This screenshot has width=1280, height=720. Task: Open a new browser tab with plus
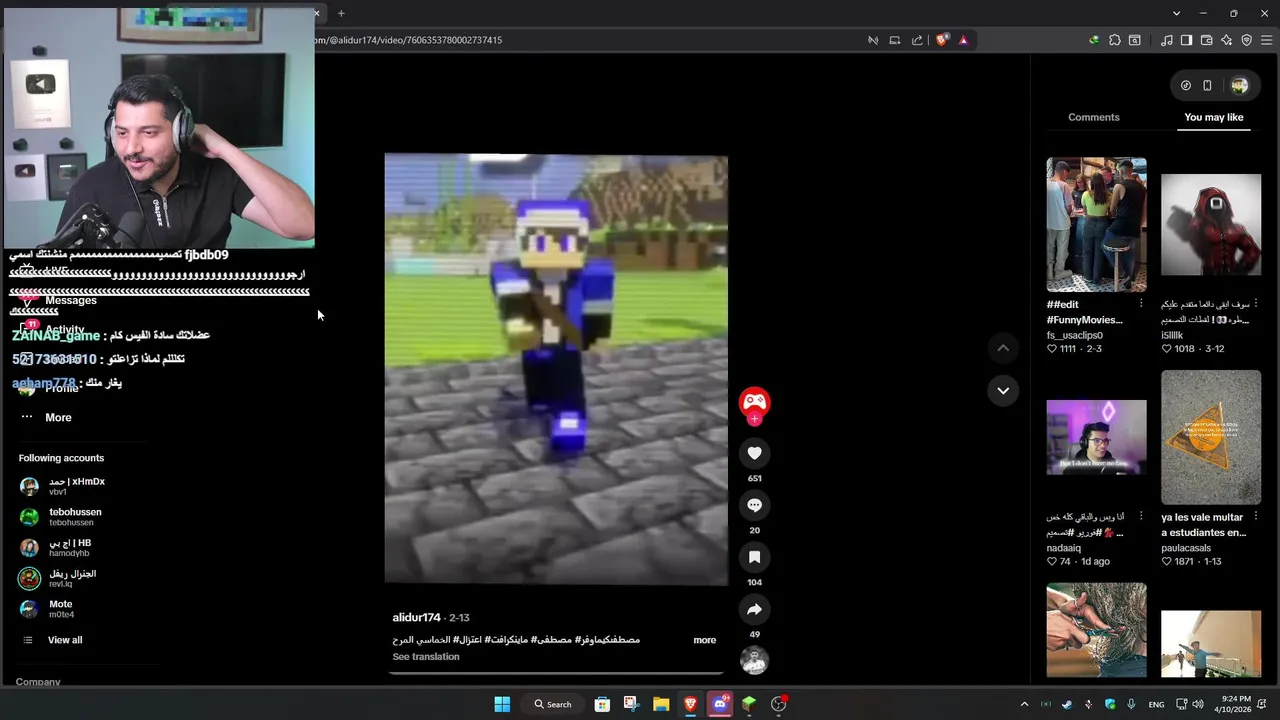341,13
